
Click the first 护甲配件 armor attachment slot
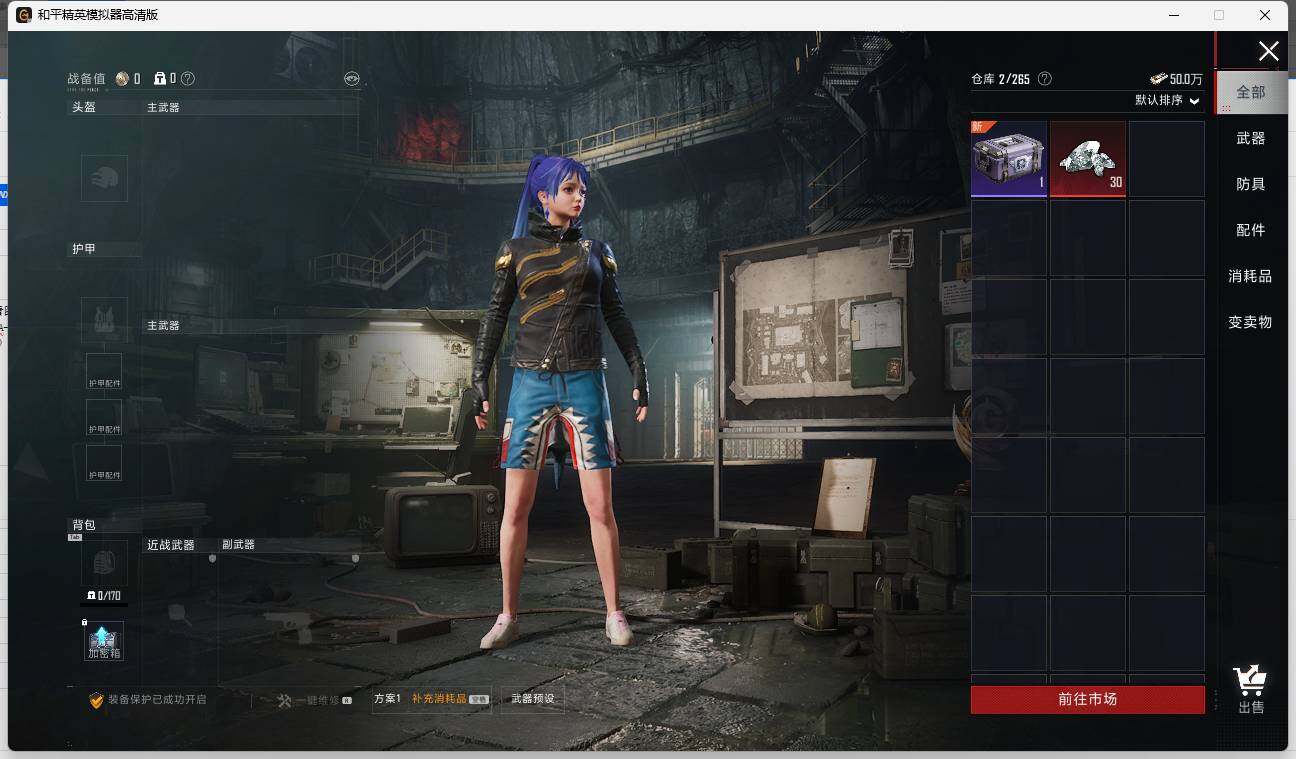(x=104, y=372)
